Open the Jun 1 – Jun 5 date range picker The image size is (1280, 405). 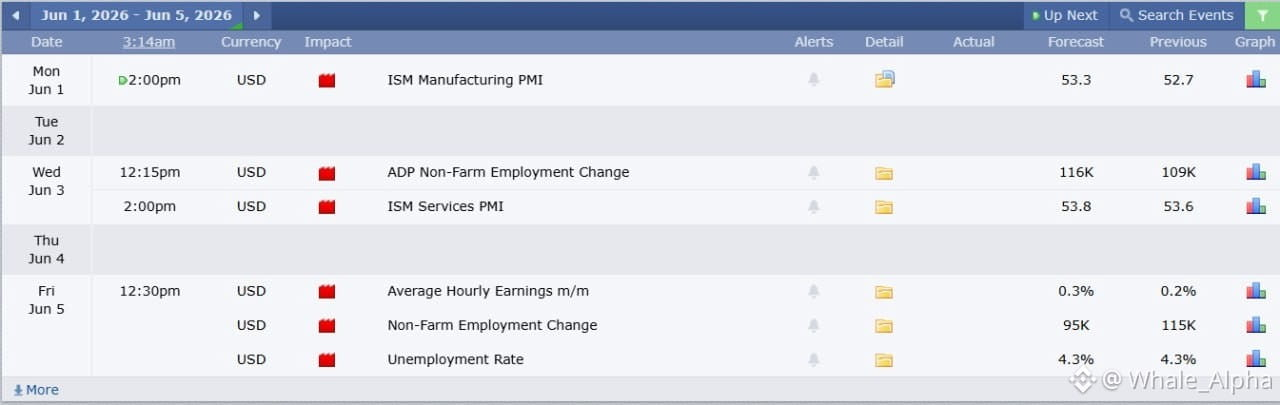pos(137,15)
